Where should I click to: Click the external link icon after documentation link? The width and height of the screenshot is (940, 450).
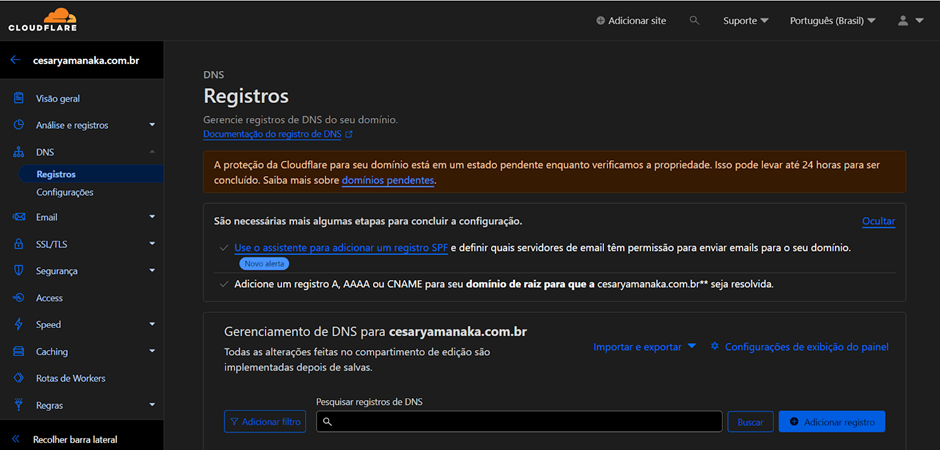(348, 135)
